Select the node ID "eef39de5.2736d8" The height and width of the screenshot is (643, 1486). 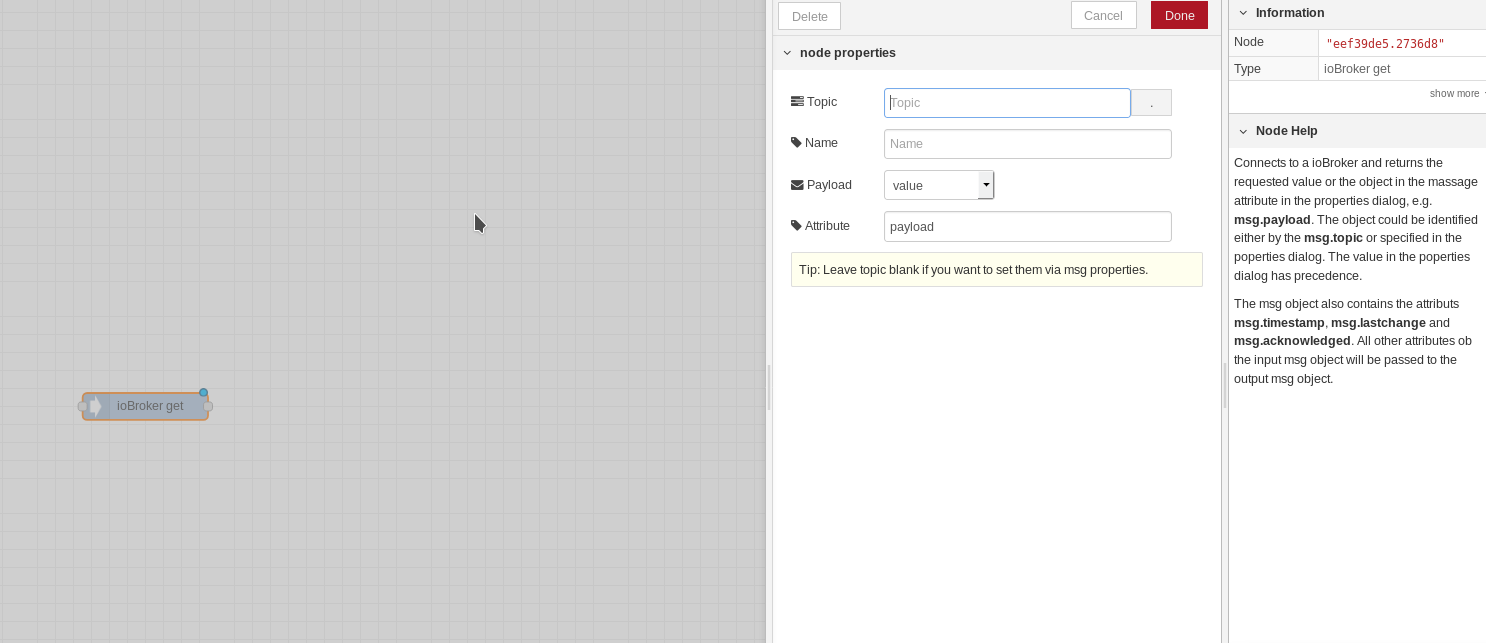coord(1385,43)
